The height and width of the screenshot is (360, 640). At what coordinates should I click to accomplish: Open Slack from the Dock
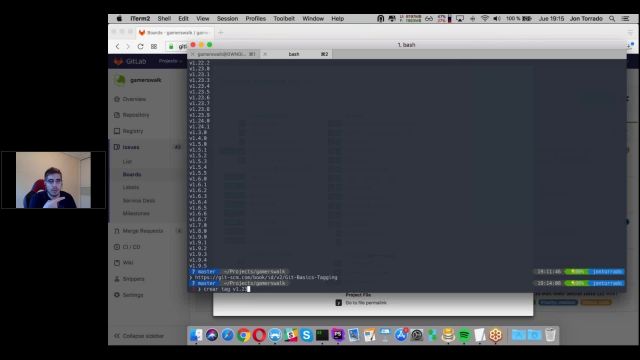(291, 335)
